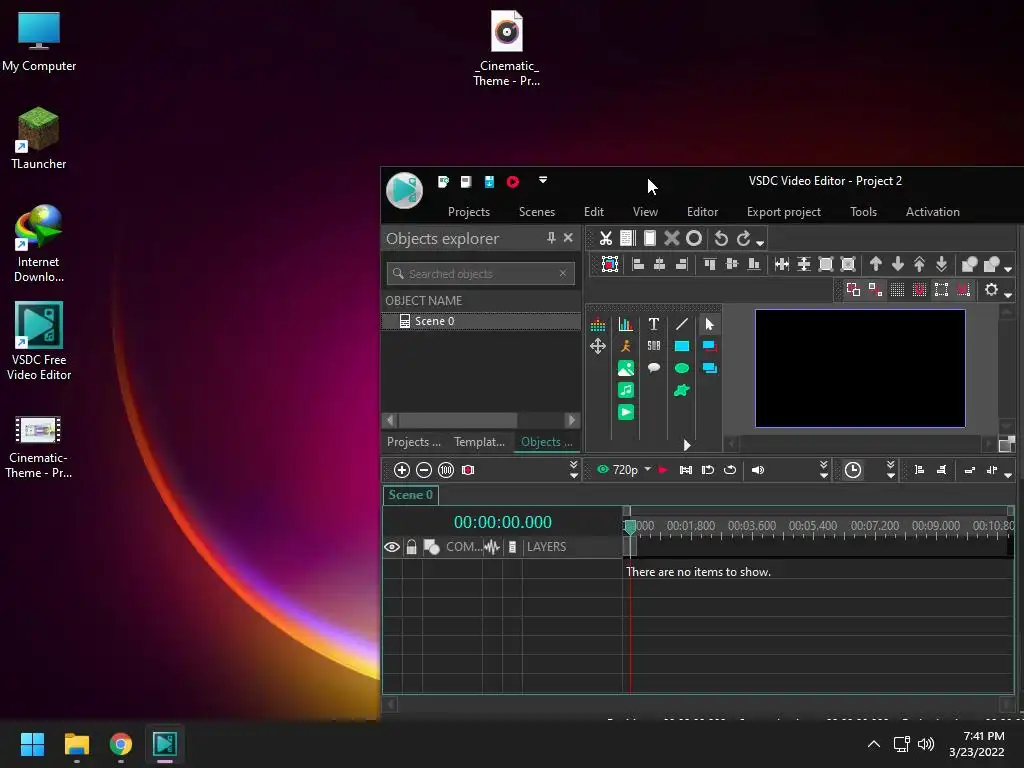Click the VSDC round application logo button
This screenshot has width=1024, height=768.
[x=405, y=191]
